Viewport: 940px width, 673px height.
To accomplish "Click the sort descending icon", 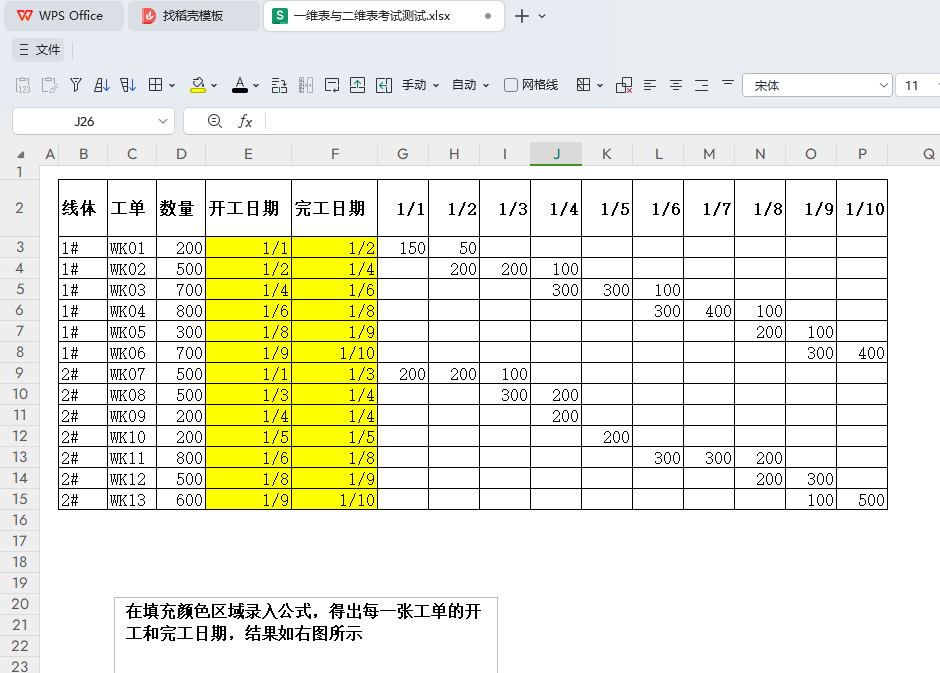I will click(x=128, y=85).
